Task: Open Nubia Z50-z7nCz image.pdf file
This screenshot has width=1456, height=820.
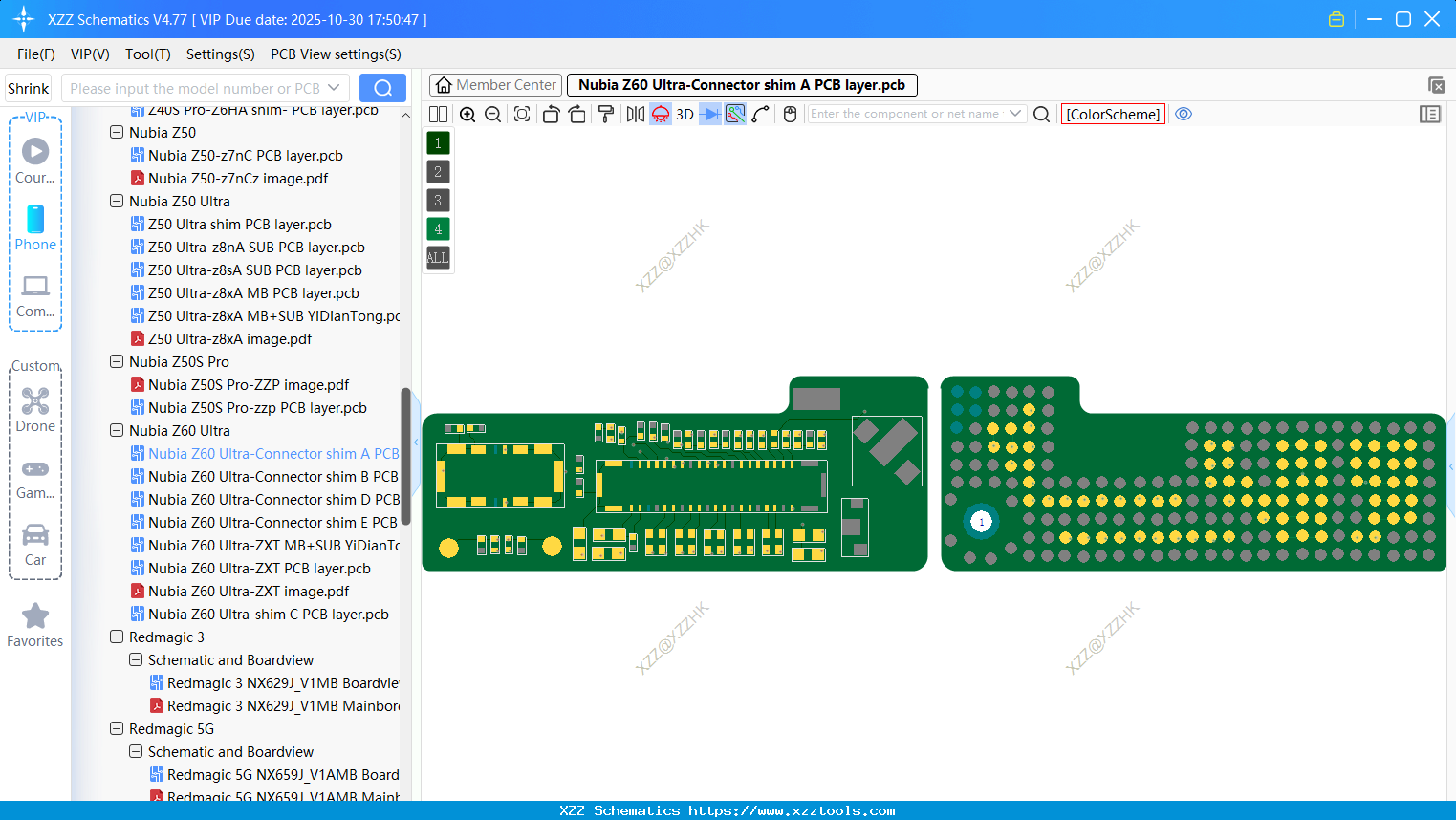Action: pyautogui.click(x=238, y=179)
